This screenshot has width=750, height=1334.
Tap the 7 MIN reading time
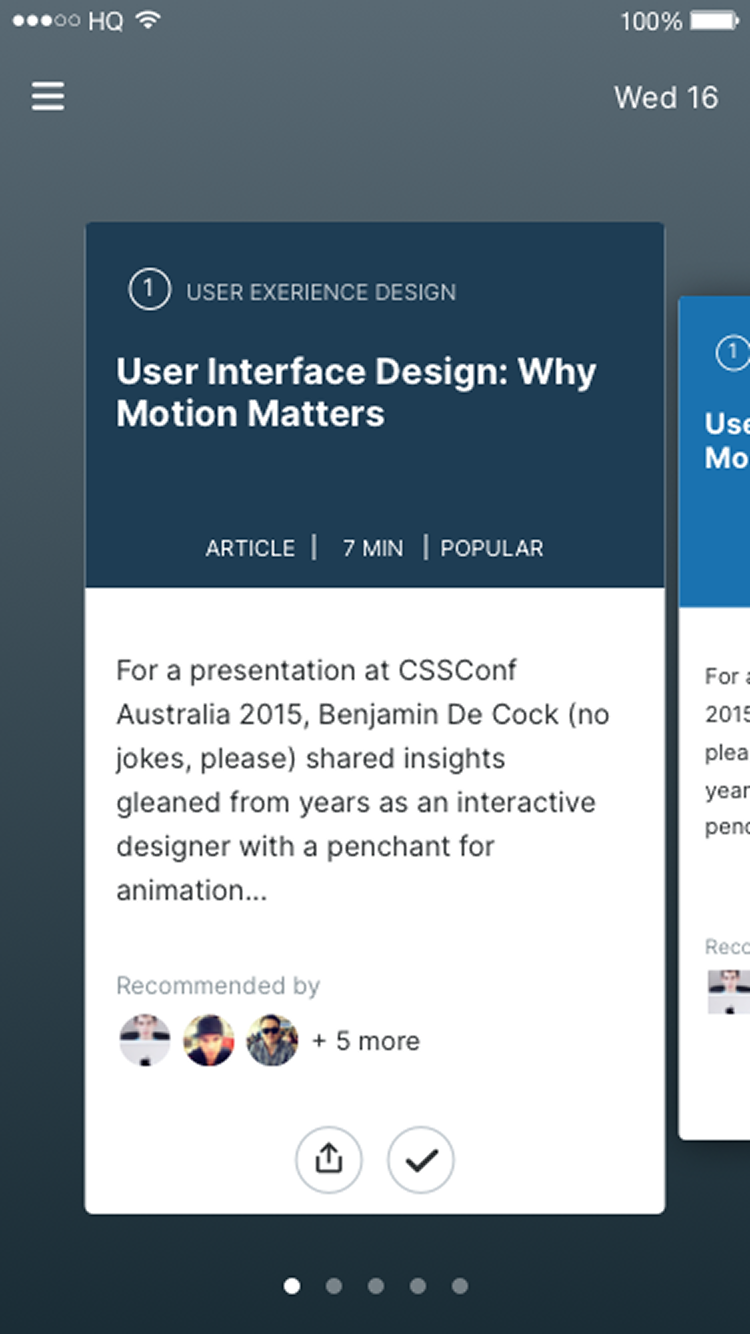[373, 548]
